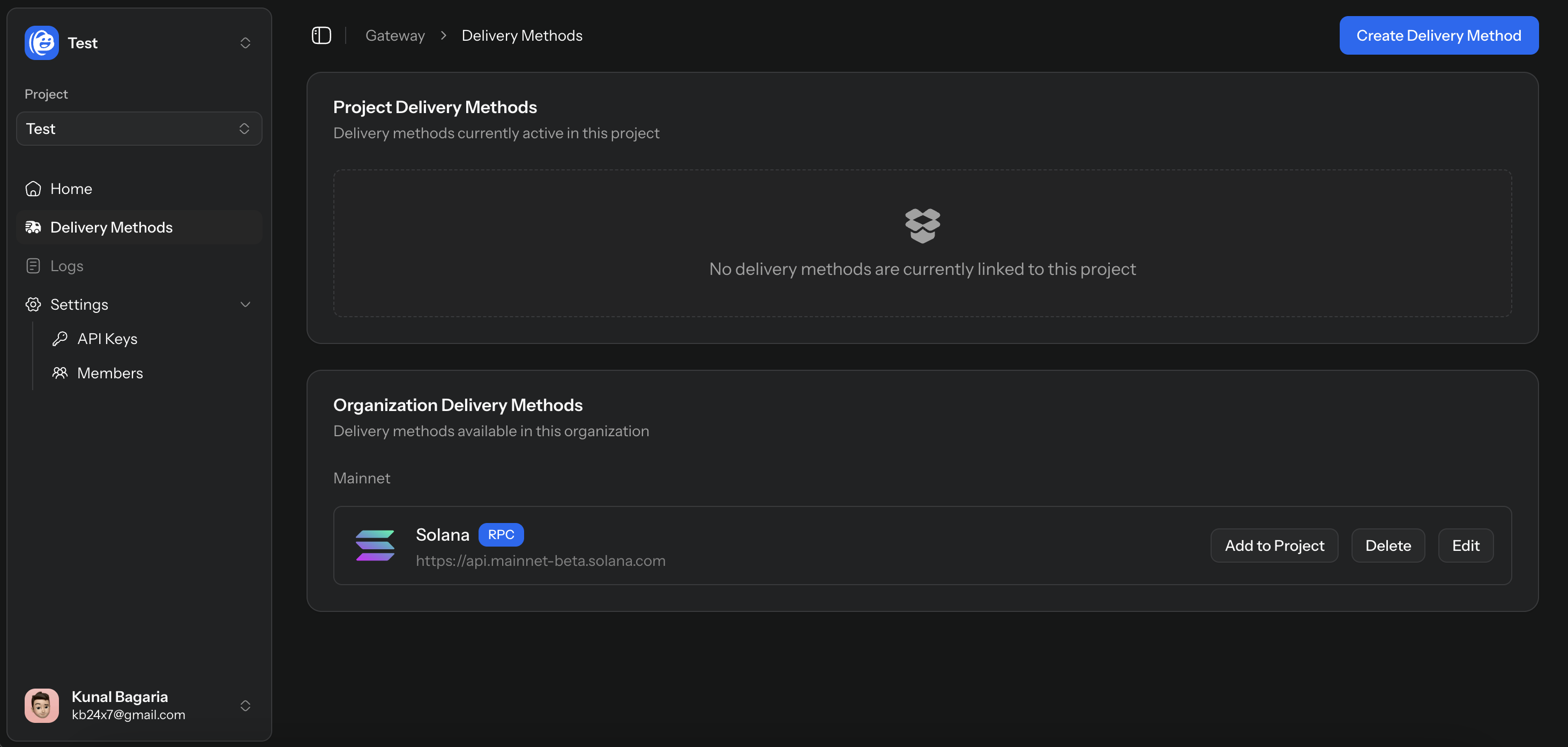Click the Settings gear icon
1568x747 pixels.
tap(33, 304)
